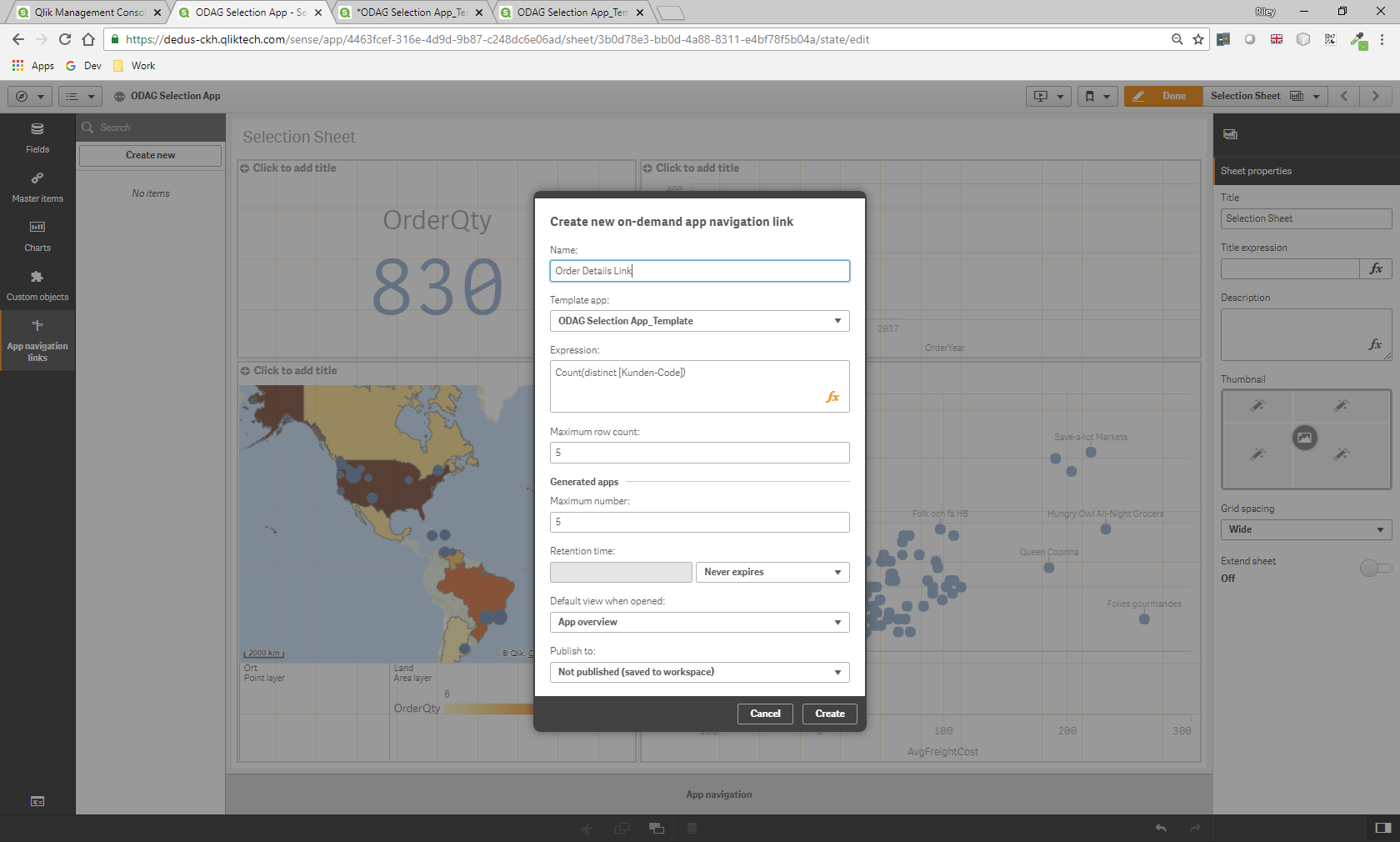This screenshot has height=842, width=1400.
Task: Open the list view menu dropdown
Action: (x=80, y=96)
